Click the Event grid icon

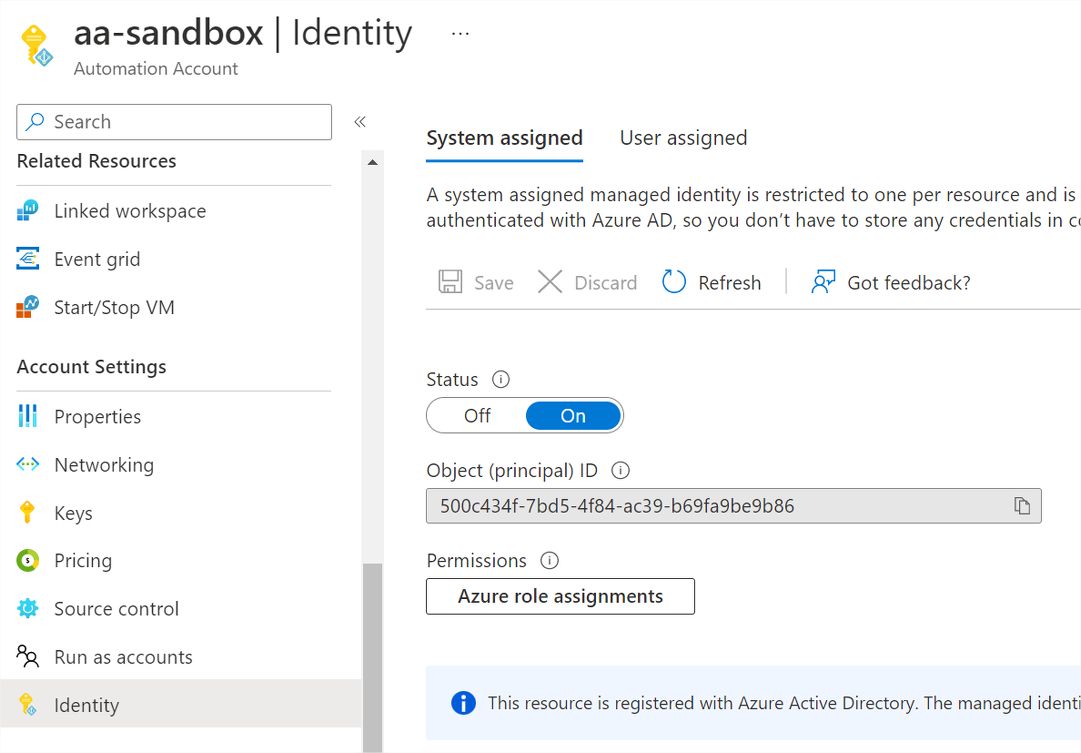point(28,259)
